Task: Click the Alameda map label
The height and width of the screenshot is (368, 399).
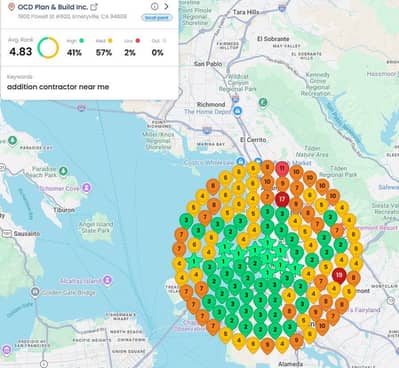Action: coord(290,364)
